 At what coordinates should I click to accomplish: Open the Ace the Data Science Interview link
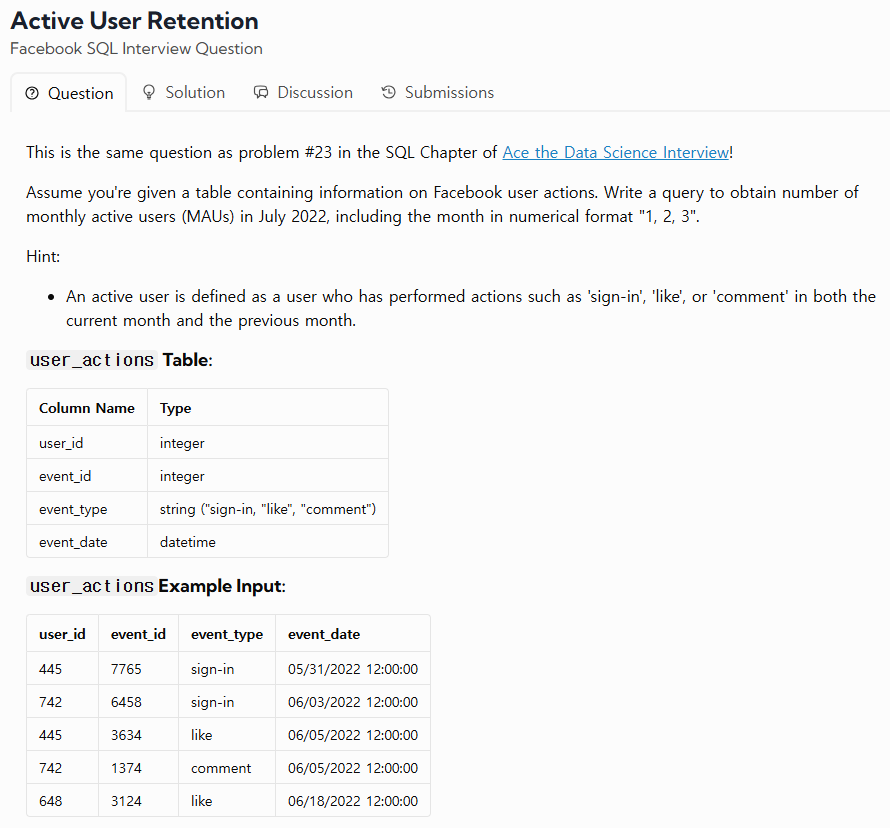(x=615, y=152)
